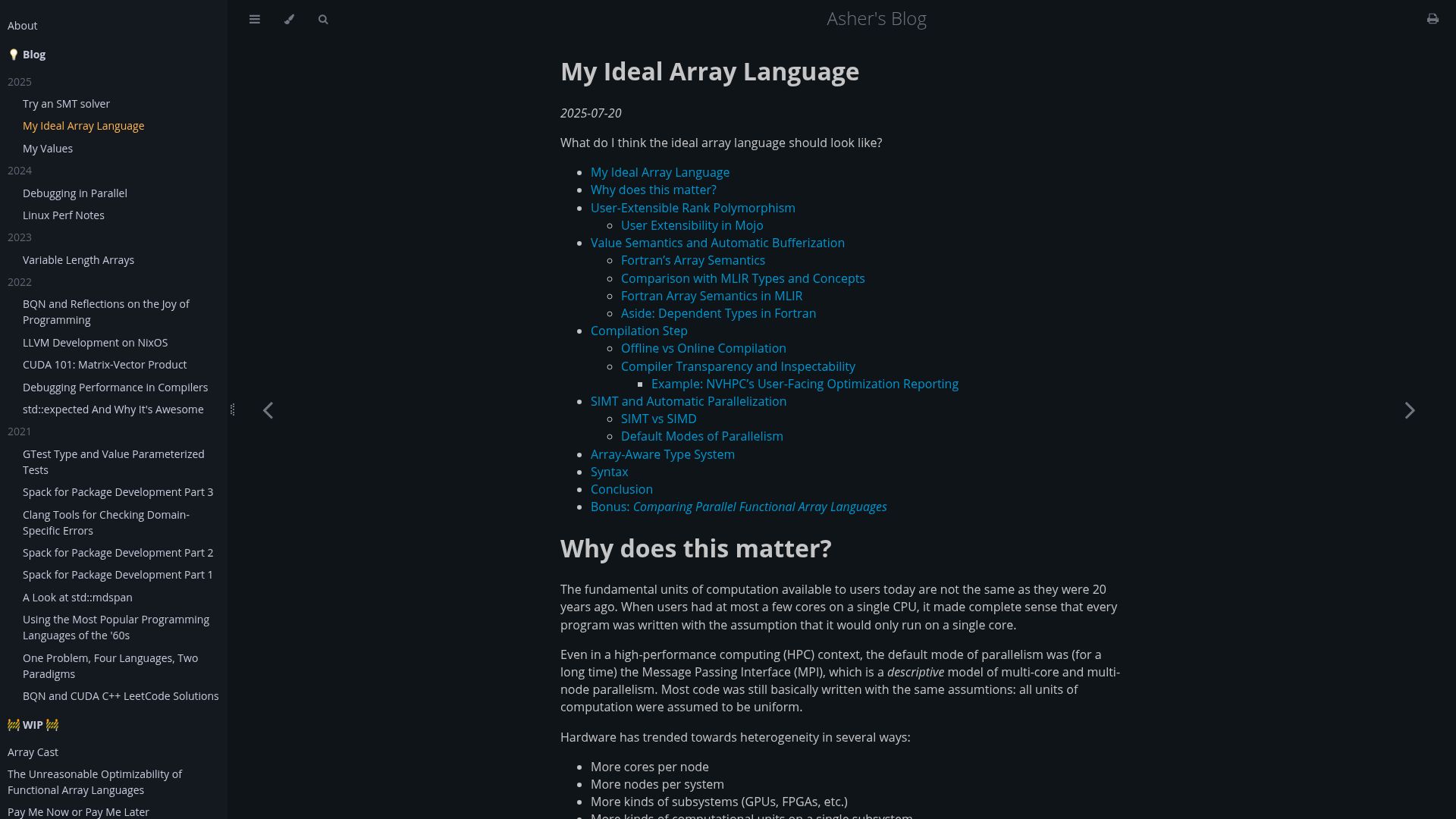Click the print page icon
This screenshot has height=819, width=1456.
[1432, 19]
